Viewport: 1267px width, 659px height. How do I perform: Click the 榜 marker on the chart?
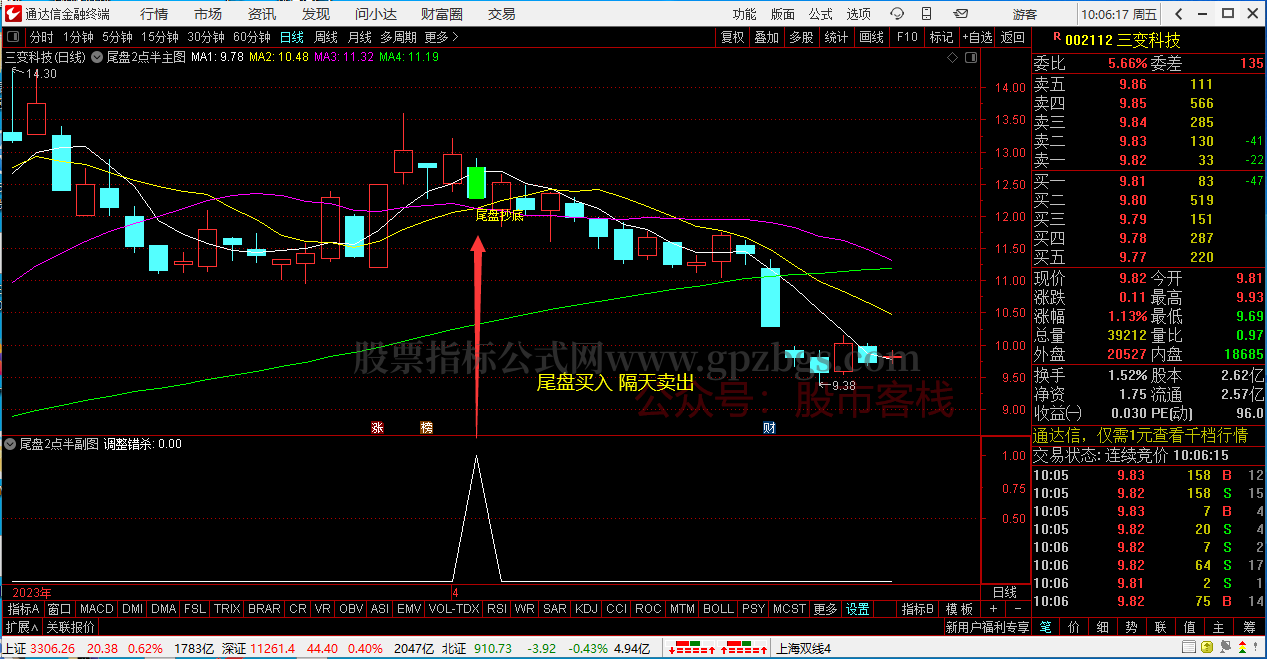pyautogui.click(x=427, y=427)
